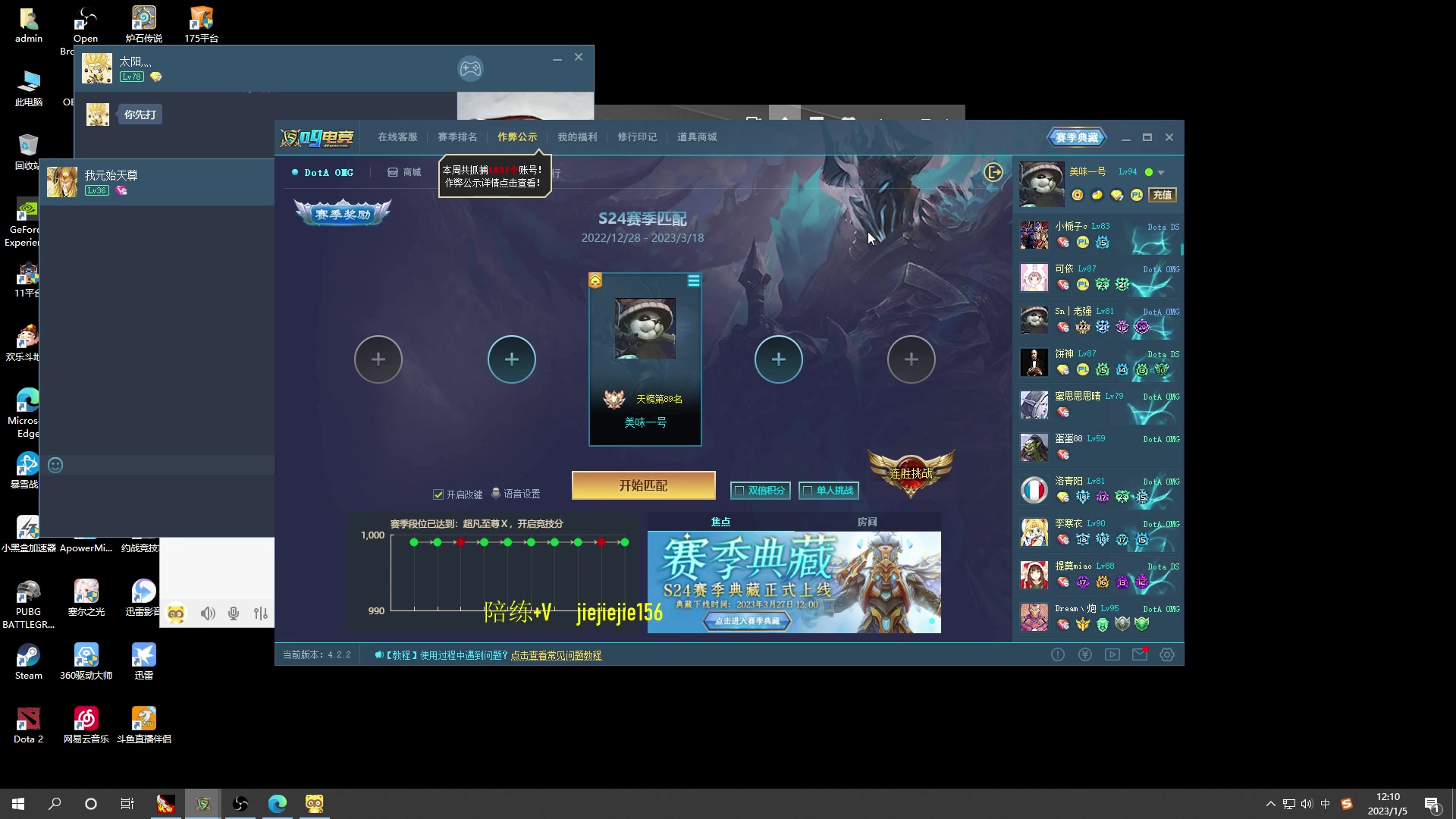Switch to the 房间 tab

[x=867, y=522]
